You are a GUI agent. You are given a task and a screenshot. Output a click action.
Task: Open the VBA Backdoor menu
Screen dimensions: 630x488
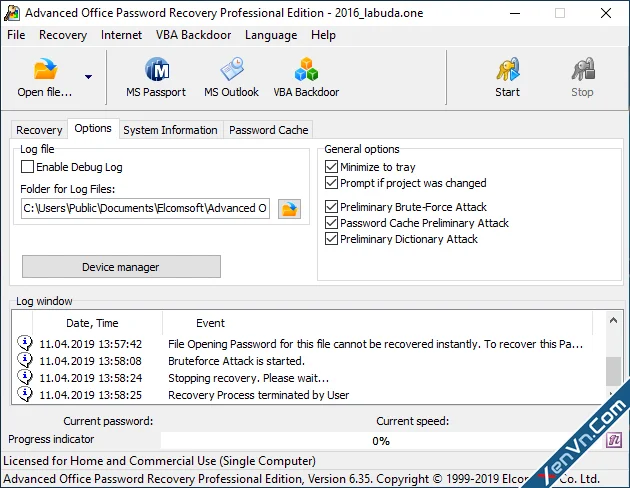(194, 35)
